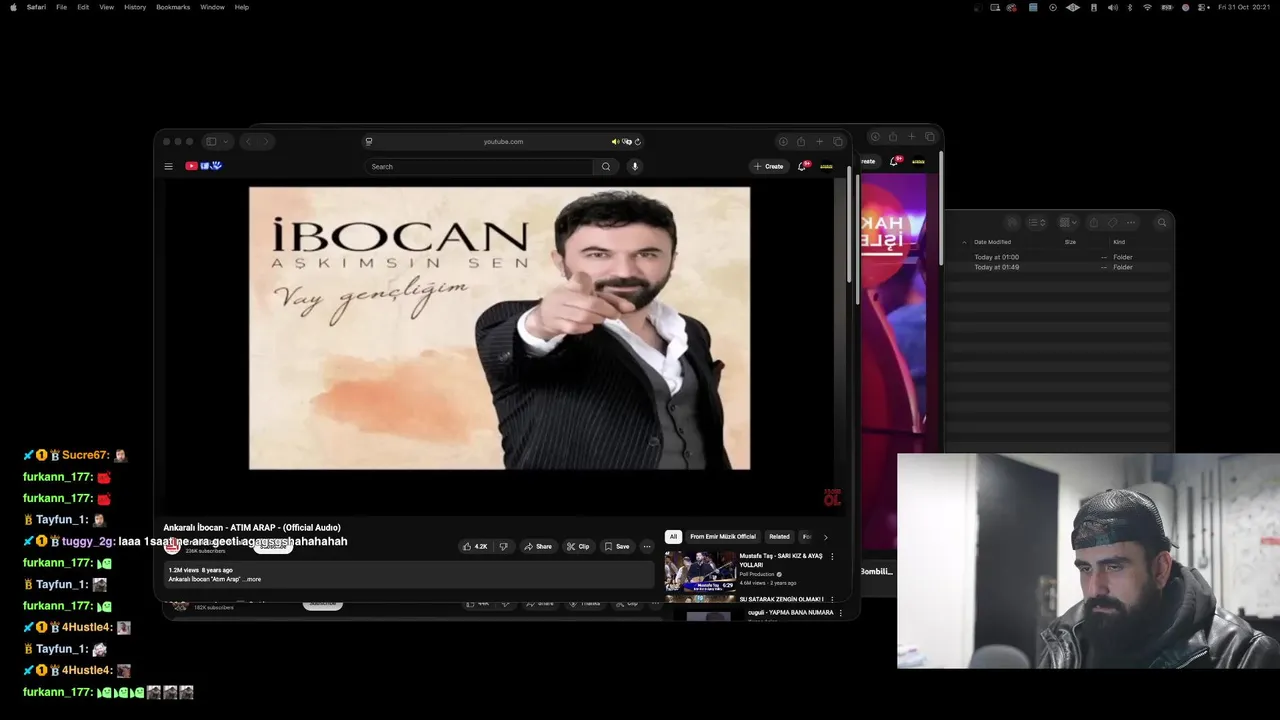Open the Safari menu
This screenshot has width=1280, height=720.
[x=36, y=7]
